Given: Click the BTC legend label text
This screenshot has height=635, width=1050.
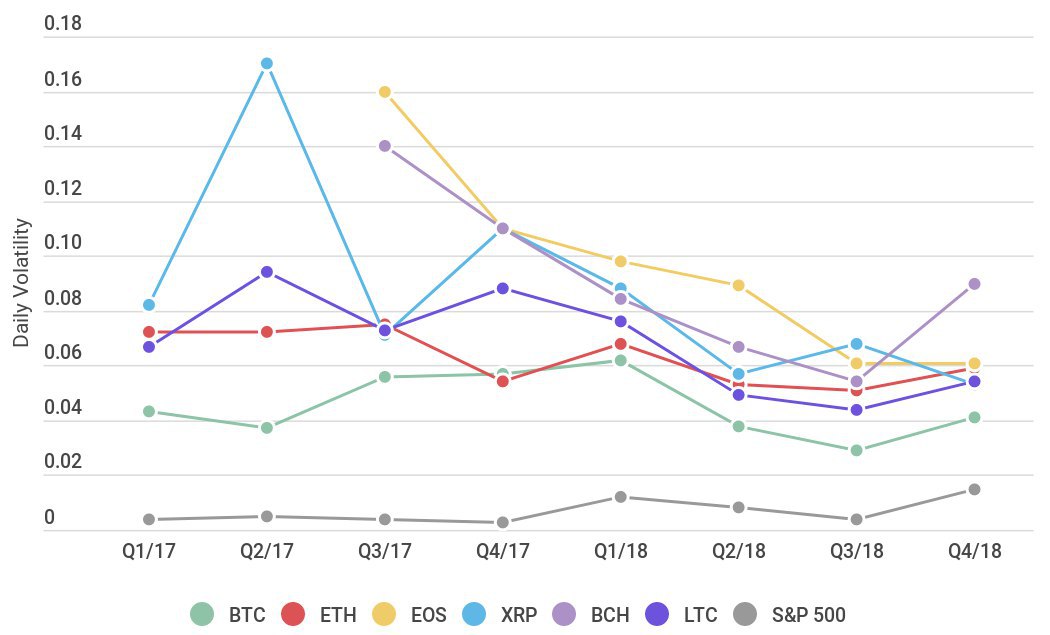Looking at the screenshot, I should pyautogui.click(x=245, y=614).
